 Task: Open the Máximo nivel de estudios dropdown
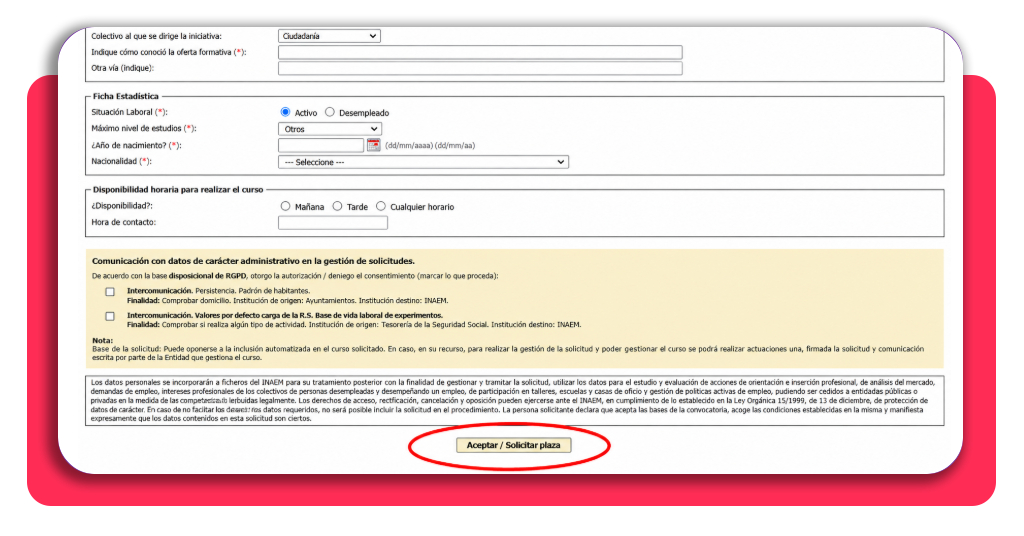(330, 129)
